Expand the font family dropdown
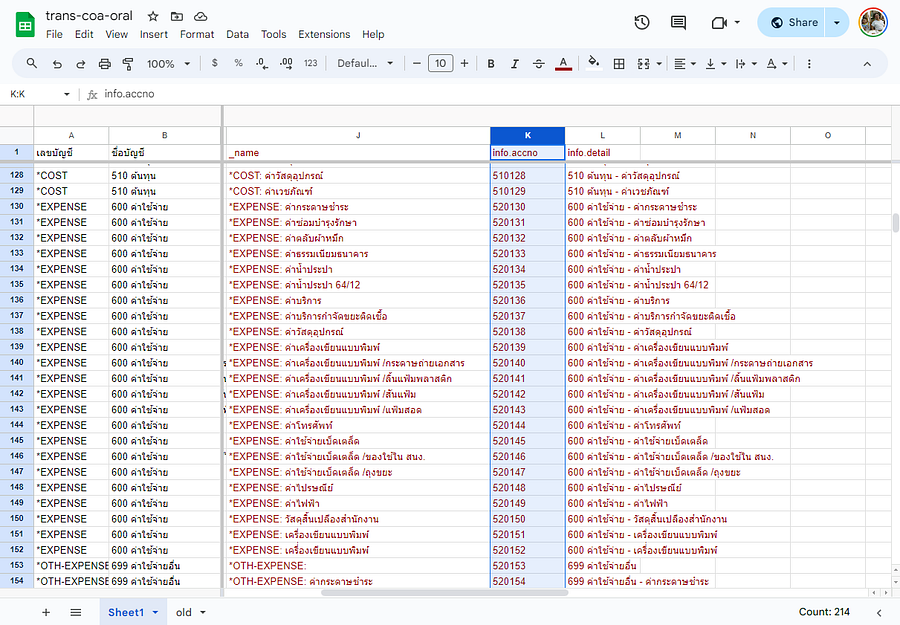Viewport: 900px width, 625px height. 365,64
